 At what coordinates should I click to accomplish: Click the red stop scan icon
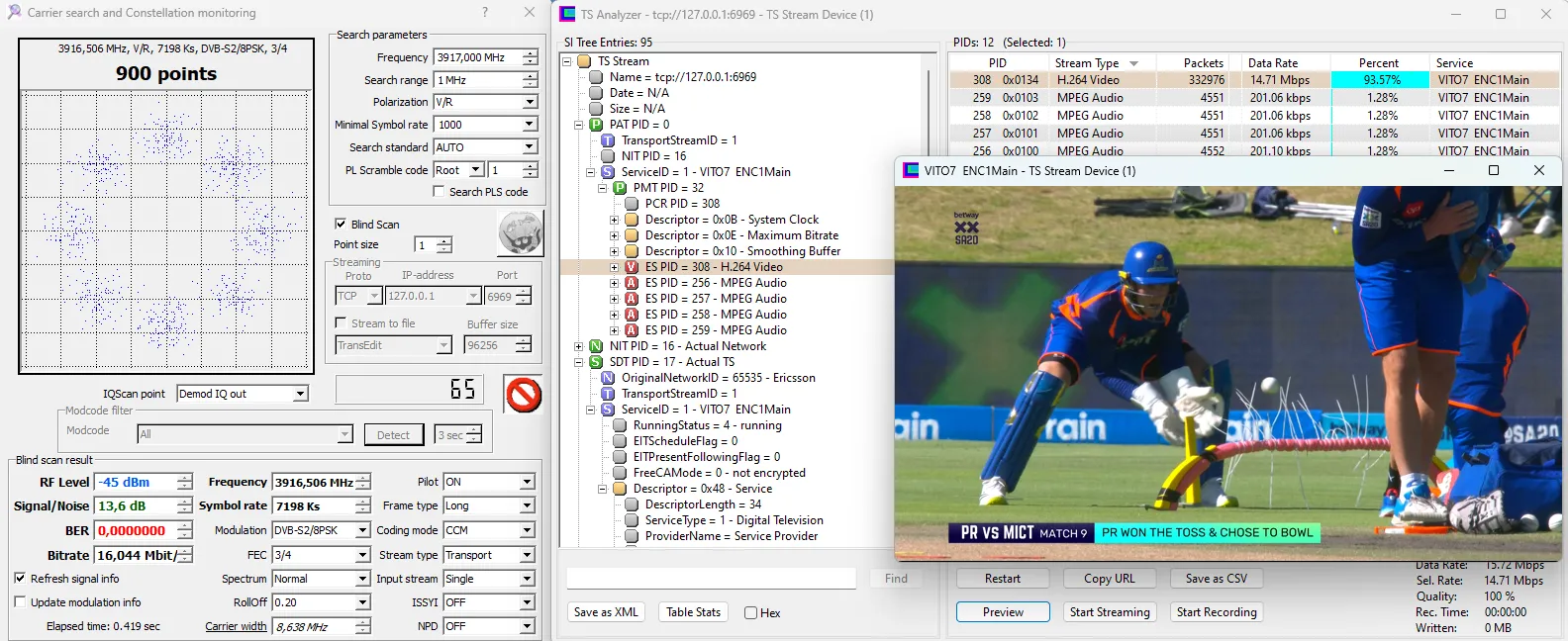(x=523, y=395)
